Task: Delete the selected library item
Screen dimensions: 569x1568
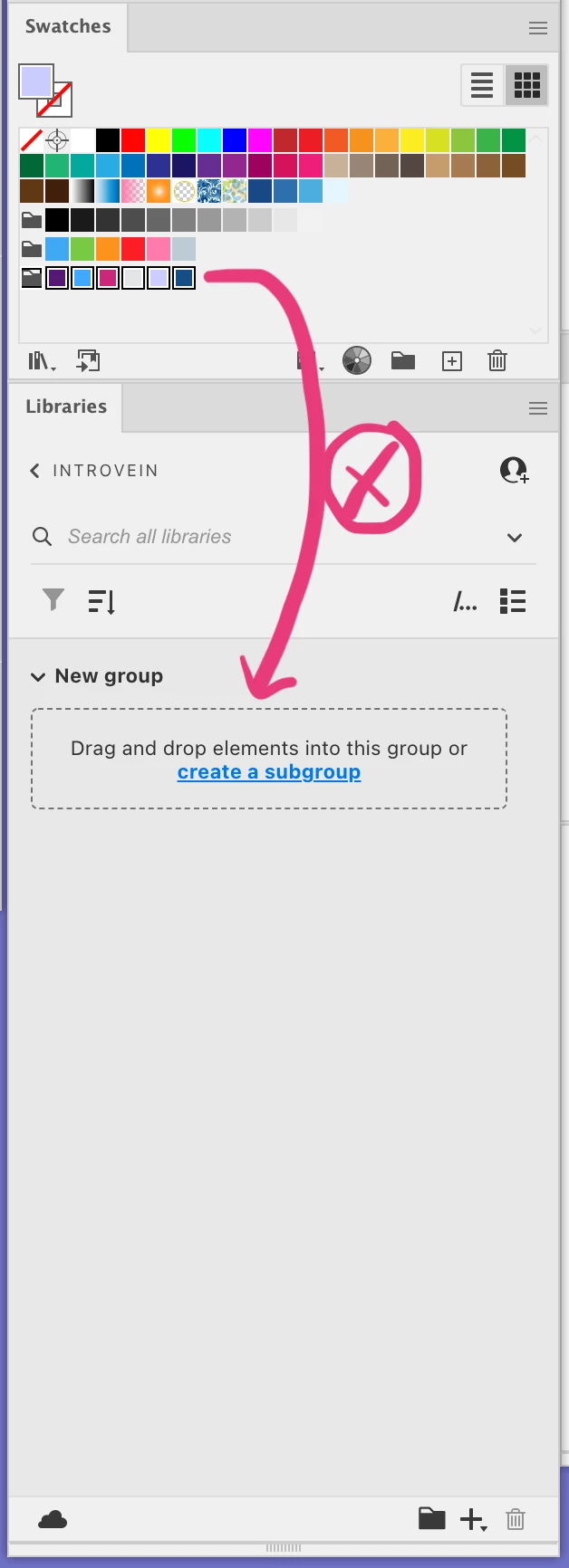Action: coord(516,1518)
